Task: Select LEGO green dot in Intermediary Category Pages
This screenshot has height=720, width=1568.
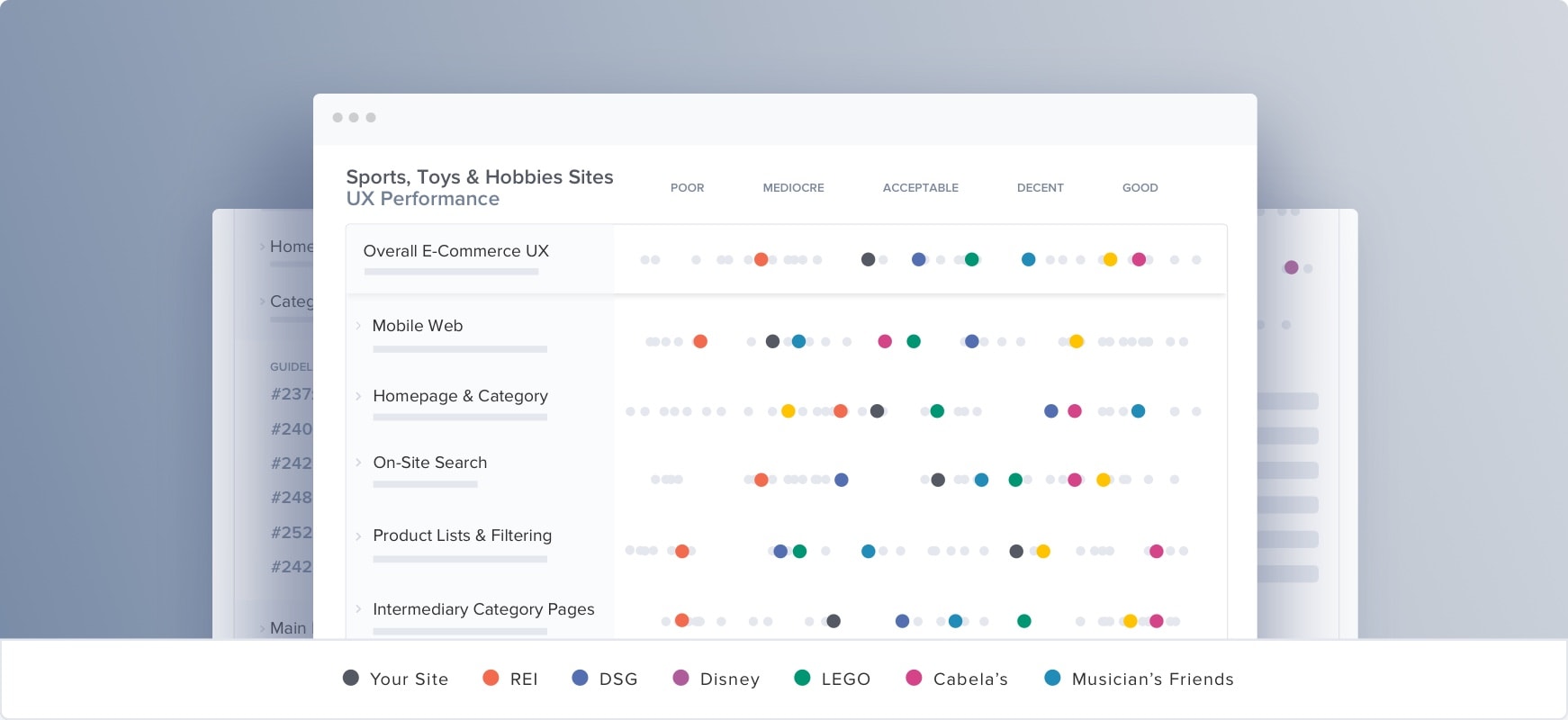Action: (x=1023, y=621)
